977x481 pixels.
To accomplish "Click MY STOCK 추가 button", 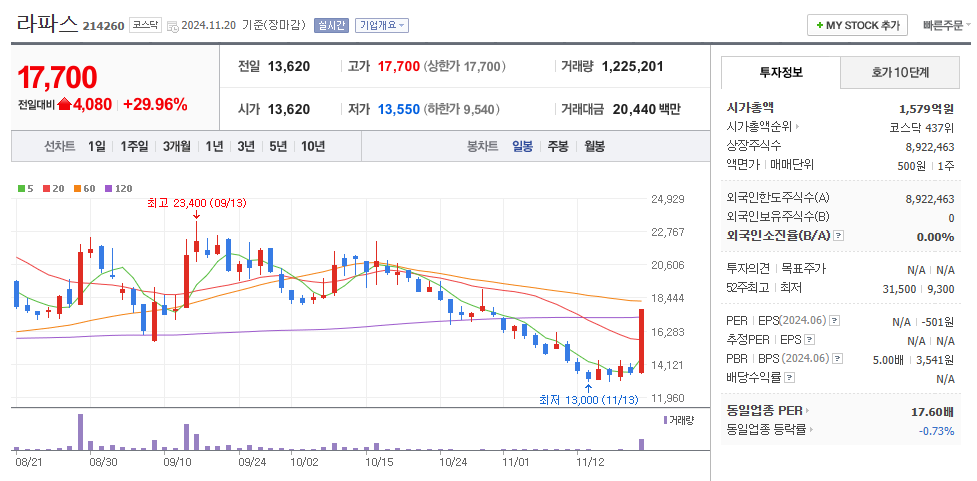I will [857, 26].
